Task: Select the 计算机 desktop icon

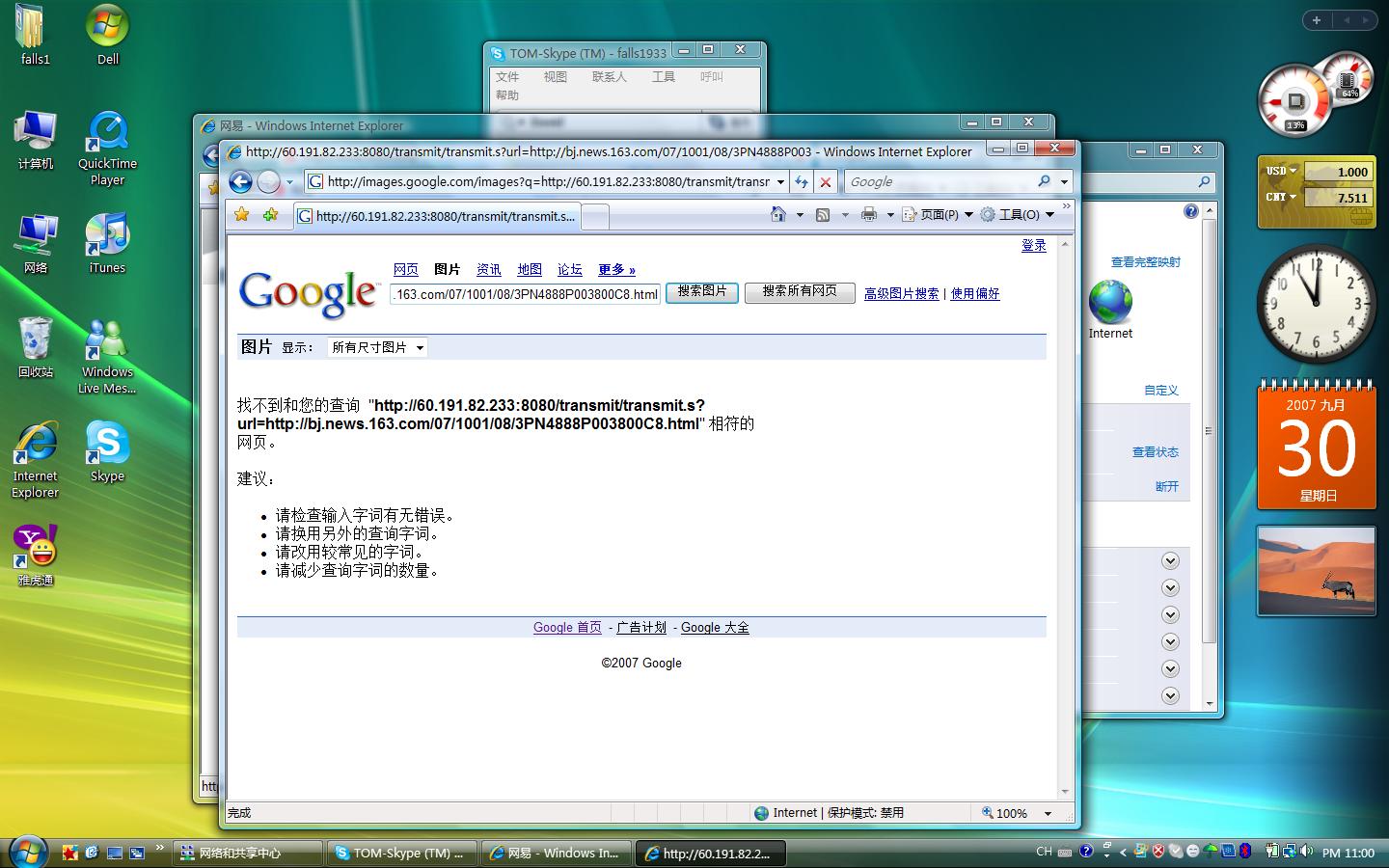Action: [36, 139]
